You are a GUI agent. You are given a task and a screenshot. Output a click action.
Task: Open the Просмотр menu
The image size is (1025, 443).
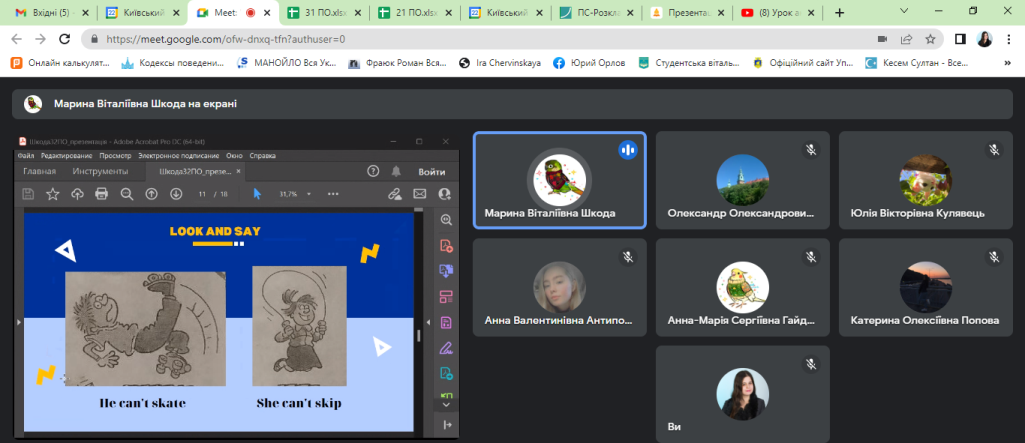(116, 156)
